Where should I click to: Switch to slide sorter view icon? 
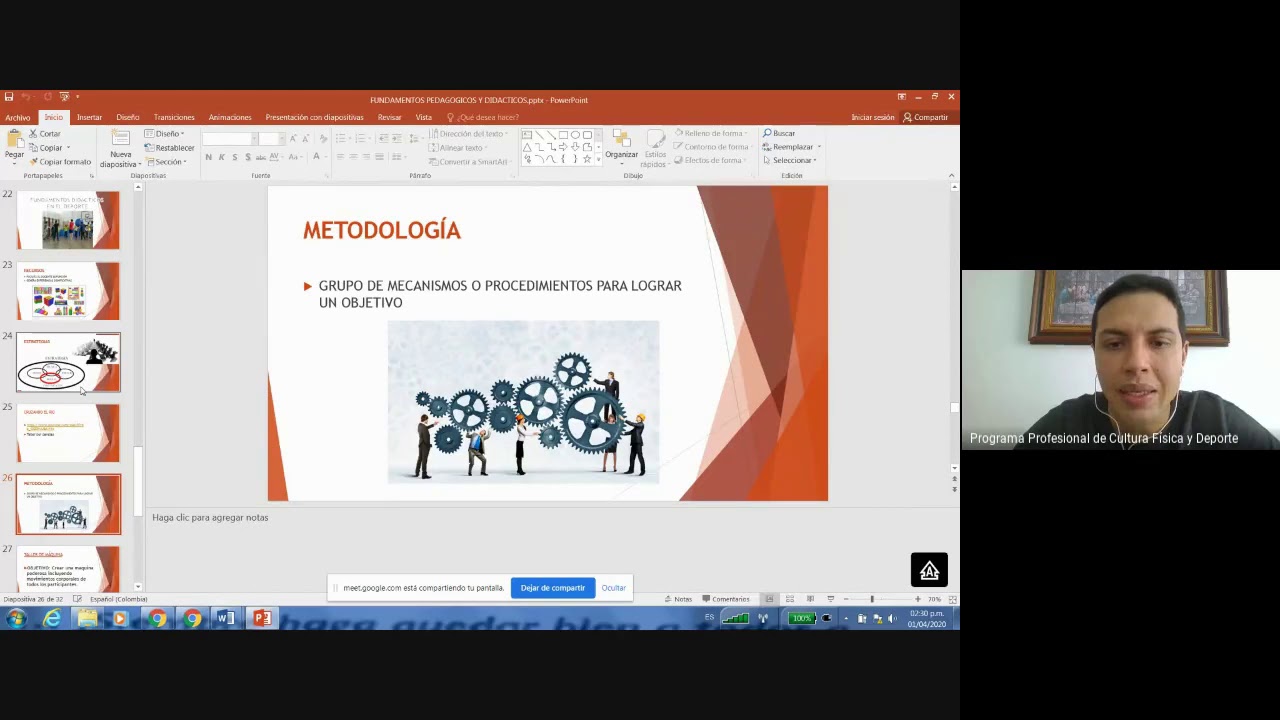coord(789,599)
